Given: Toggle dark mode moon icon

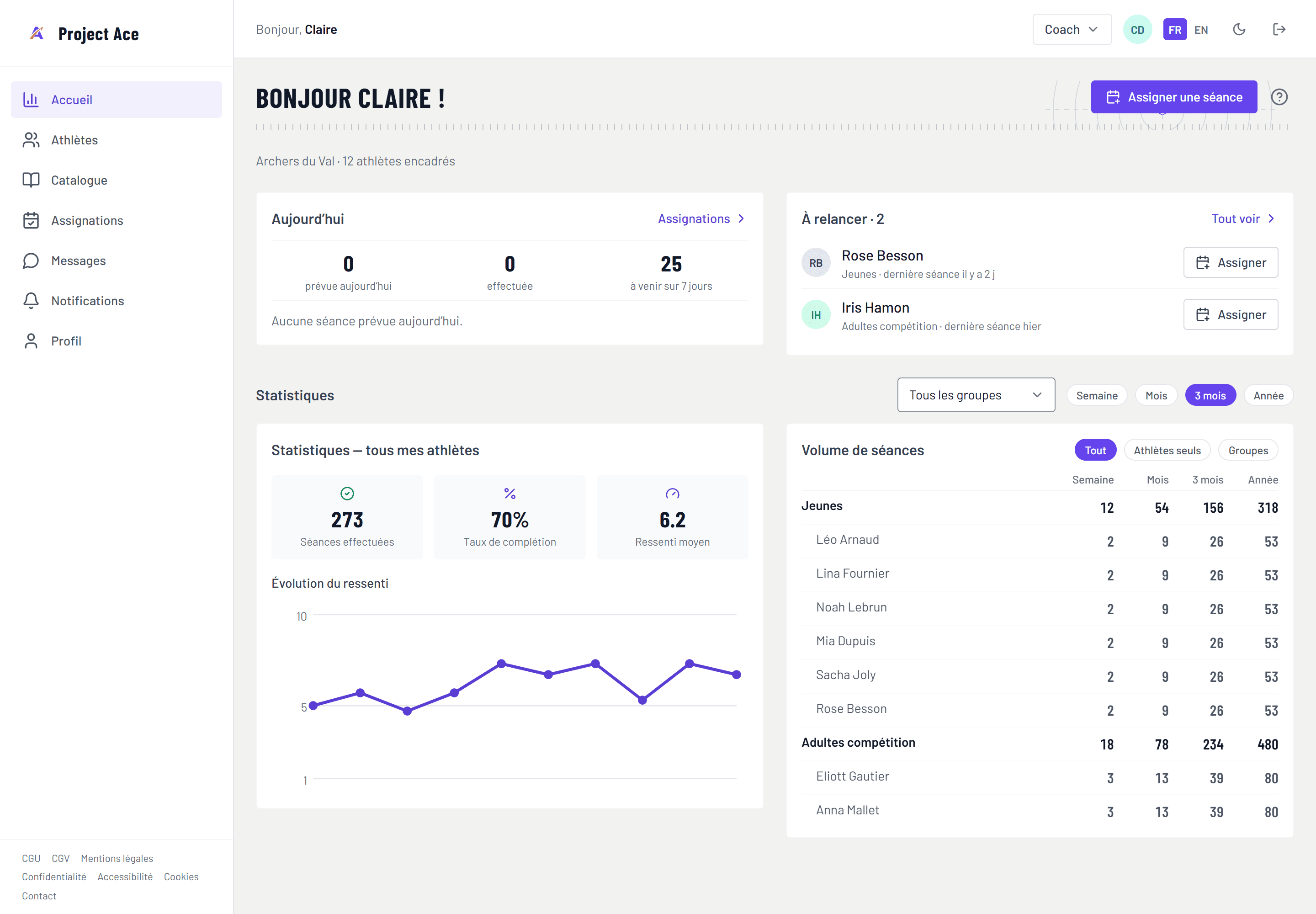Looking at the screenshot, I should click(1239, 29).
